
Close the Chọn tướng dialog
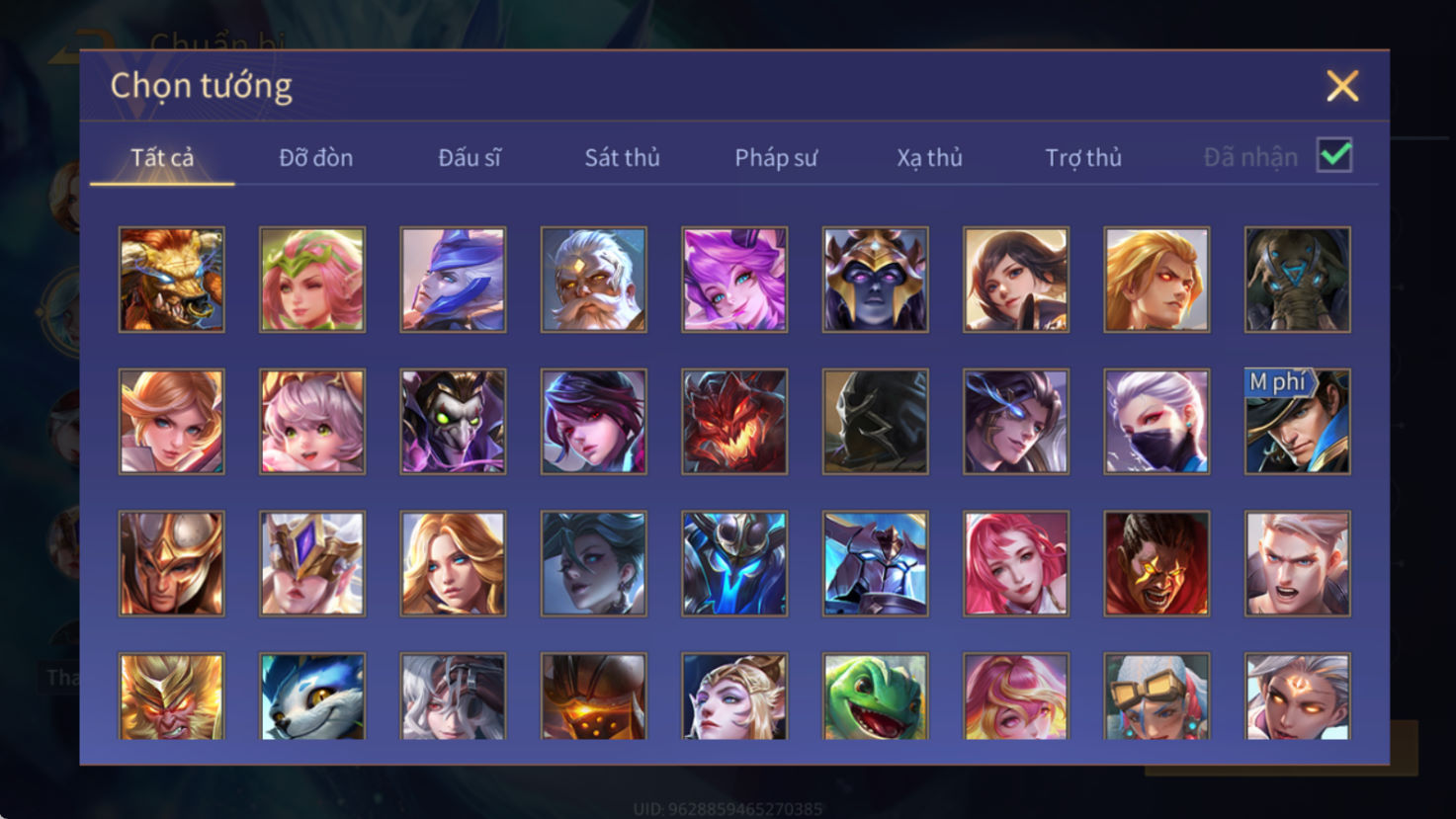[x=1342, y=86]
